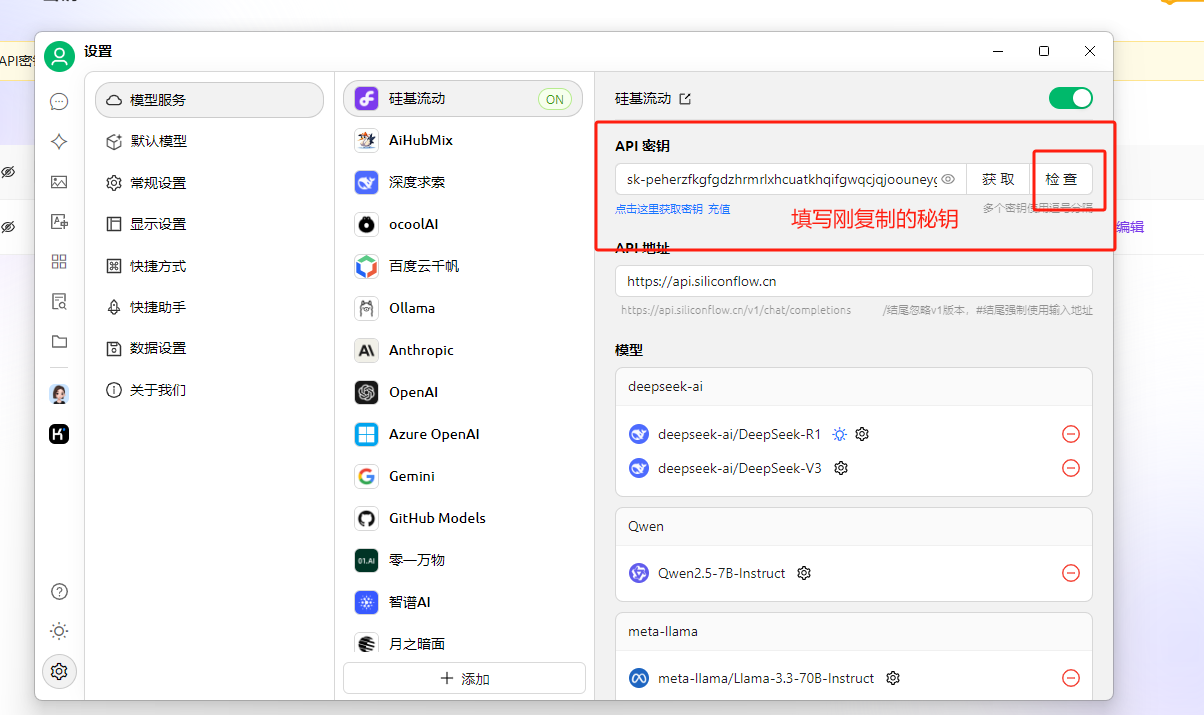Click the user avatar photo in sidebar
1204x715 pixels.
point(59,394)
